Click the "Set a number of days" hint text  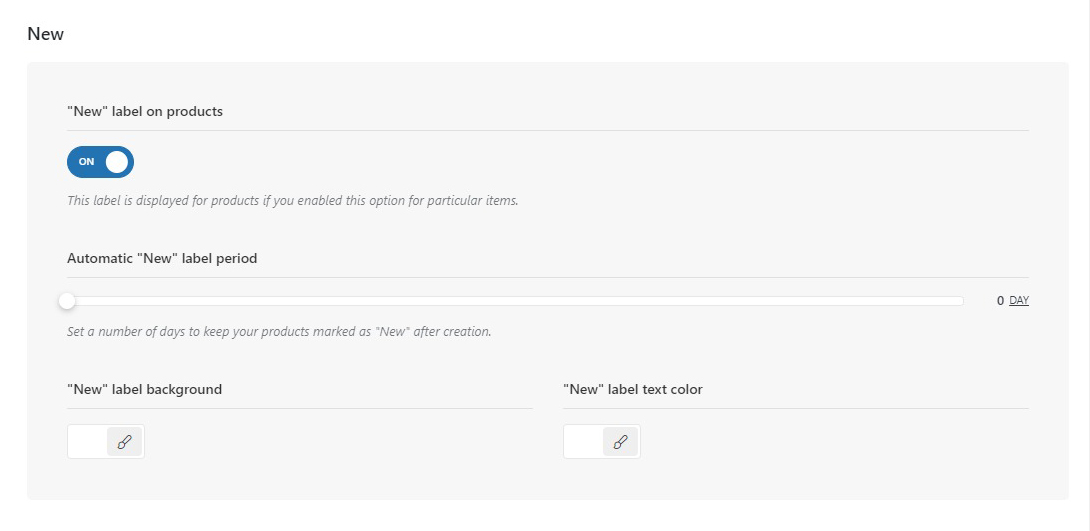click(x=279, y=331)
